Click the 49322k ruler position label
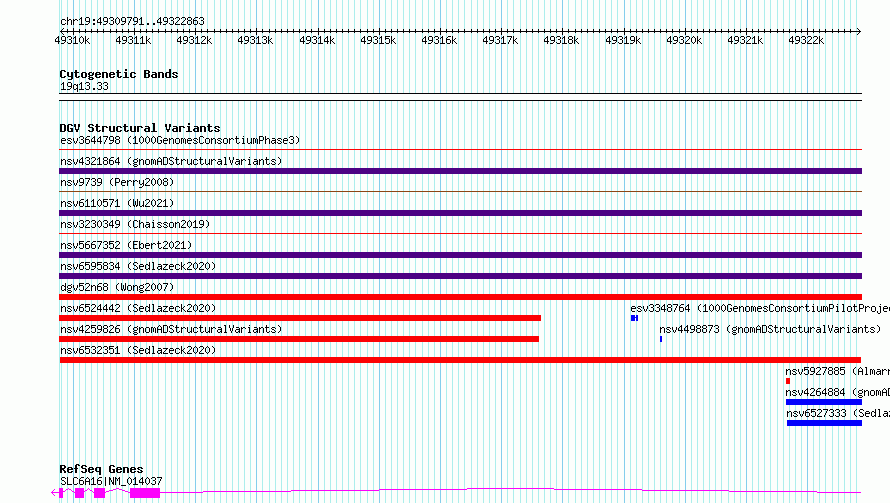The width and height of the screenshot is (890, 503). pos(806,40)
